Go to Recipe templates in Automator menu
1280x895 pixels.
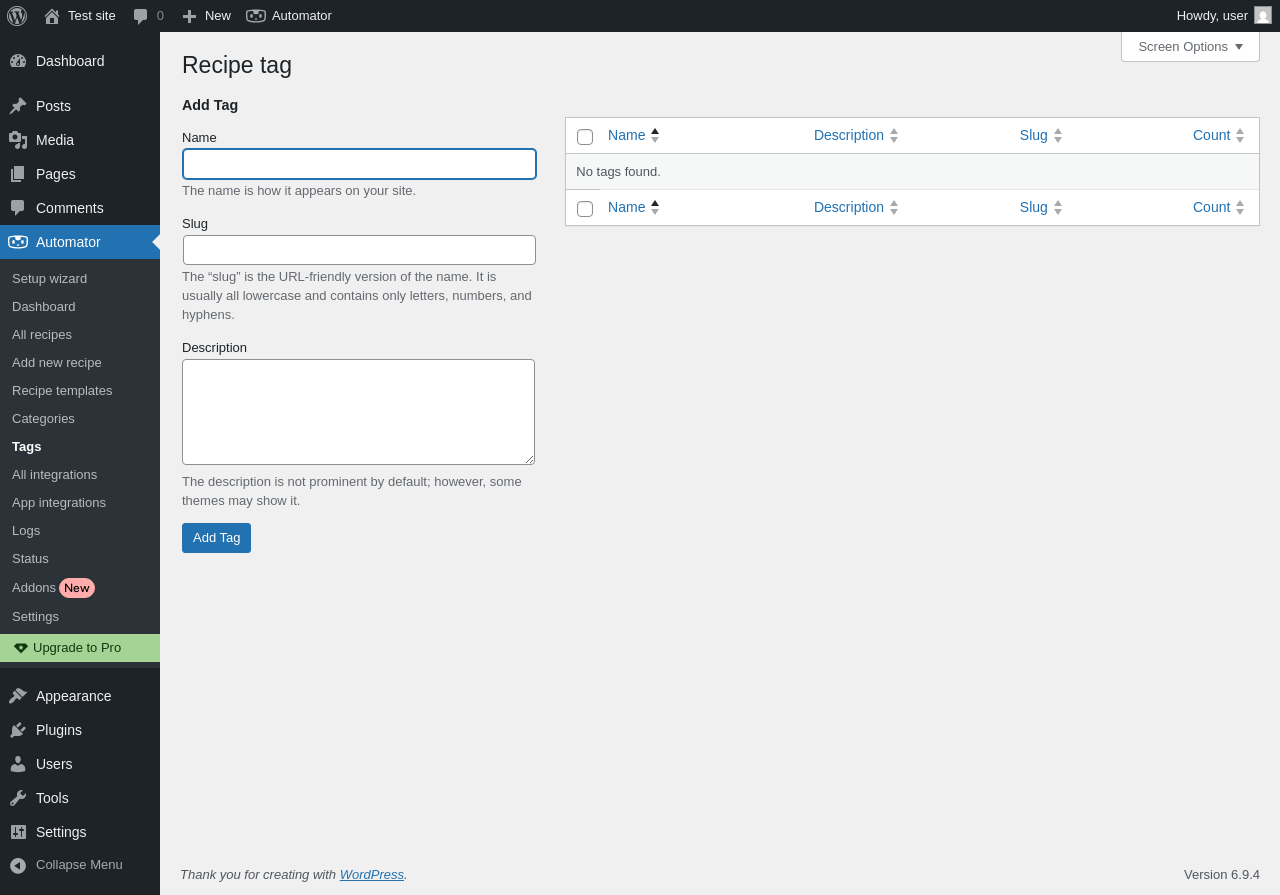tap(62, 390)
